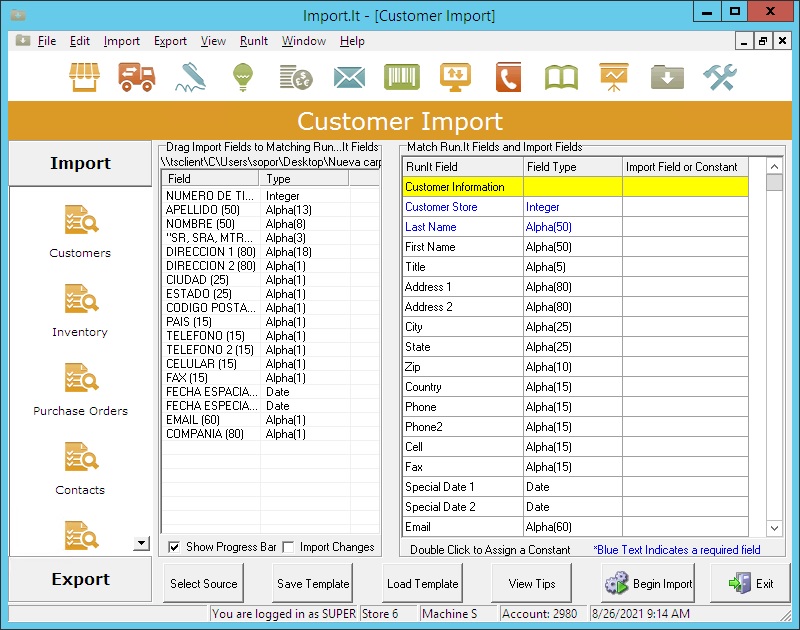
Task: Open the Export menu
Action: (x=170, y=41)
